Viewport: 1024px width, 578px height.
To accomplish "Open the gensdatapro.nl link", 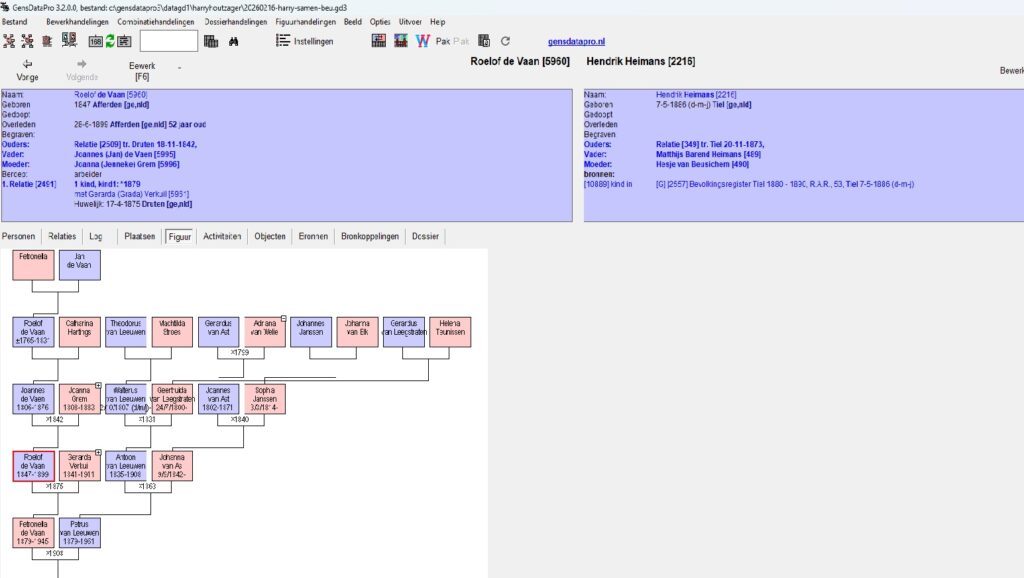I will (x=576, y=41).
